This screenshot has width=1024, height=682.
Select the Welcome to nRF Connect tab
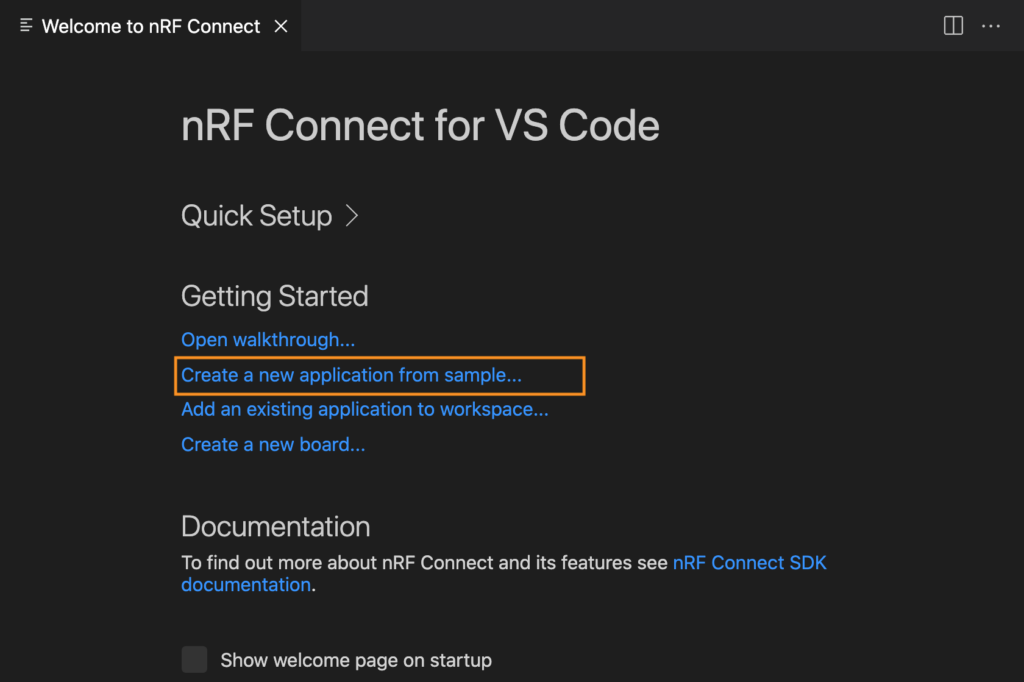coord(150,26)
